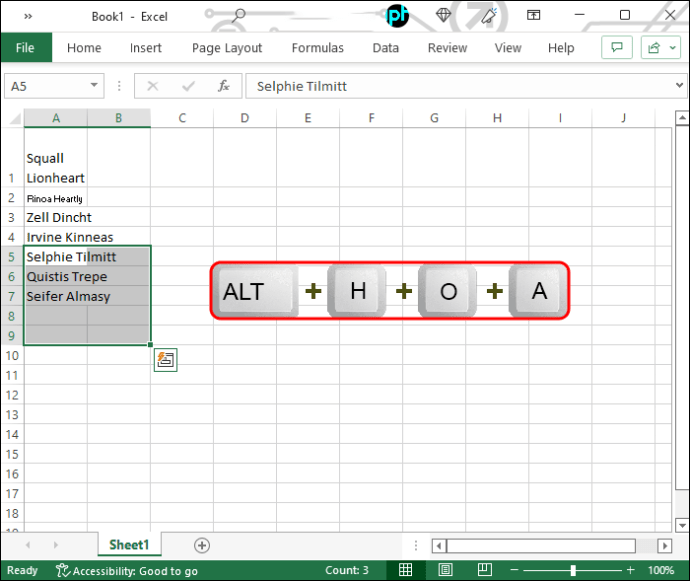
Task: Add a new sheet with plus button
Action: tap(202, 545)
